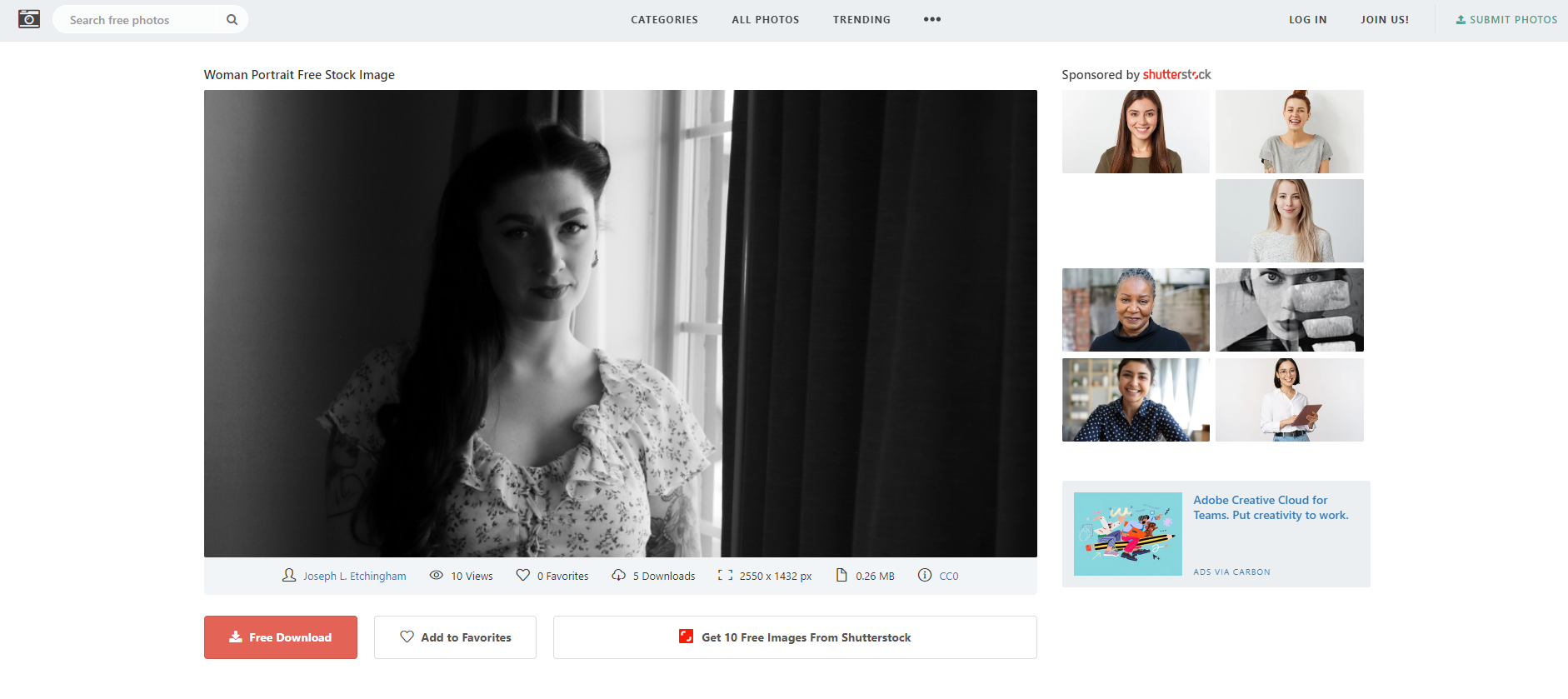This screenshot has width=1568, height=699.
Task: Click the 5 Downloads text
Action: coord(663,576)
